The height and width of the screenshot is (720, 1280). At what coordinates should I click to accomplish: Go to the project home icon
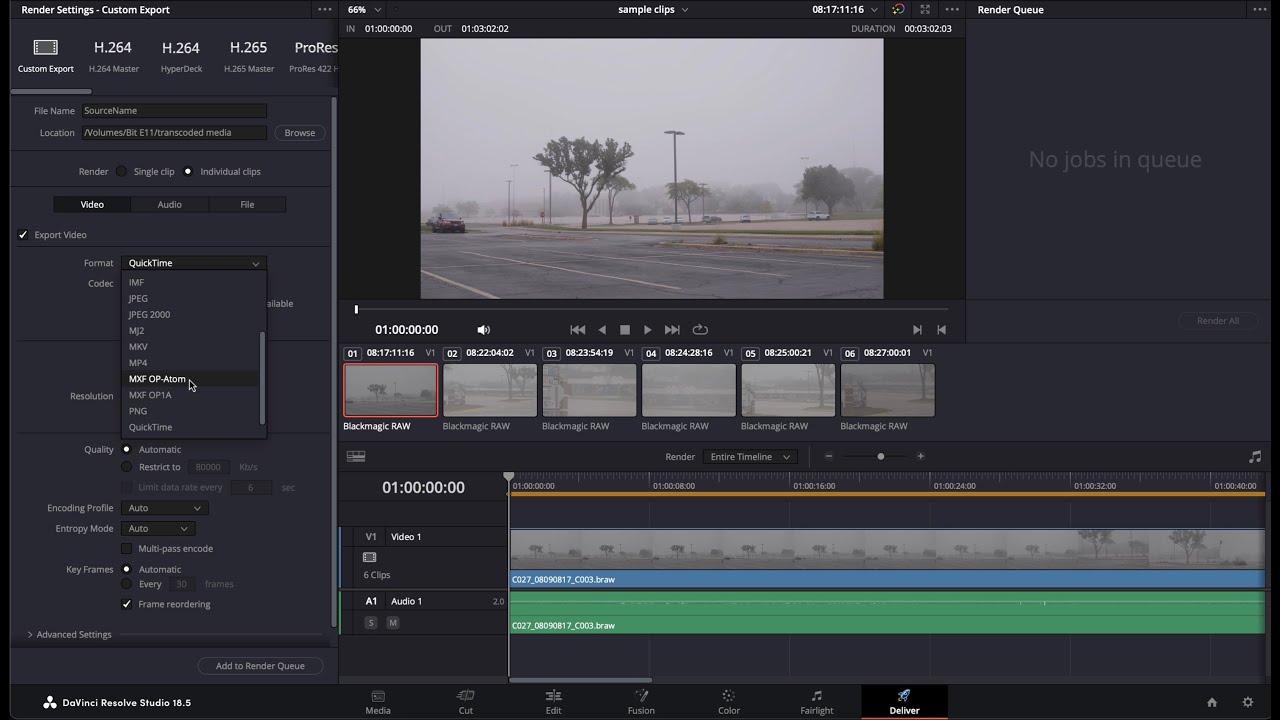pos(1212,702)
